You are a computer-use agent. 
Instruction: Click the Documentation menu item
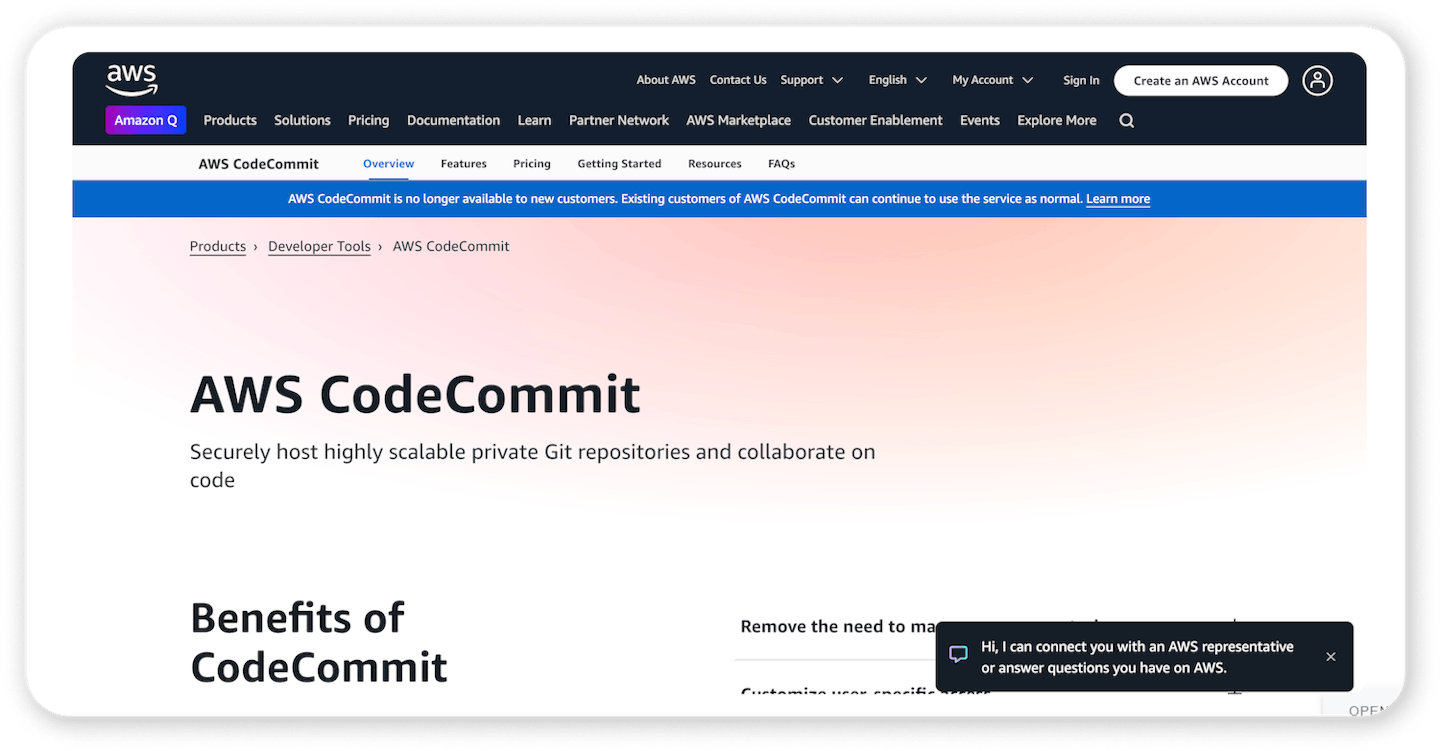point(453,119)
